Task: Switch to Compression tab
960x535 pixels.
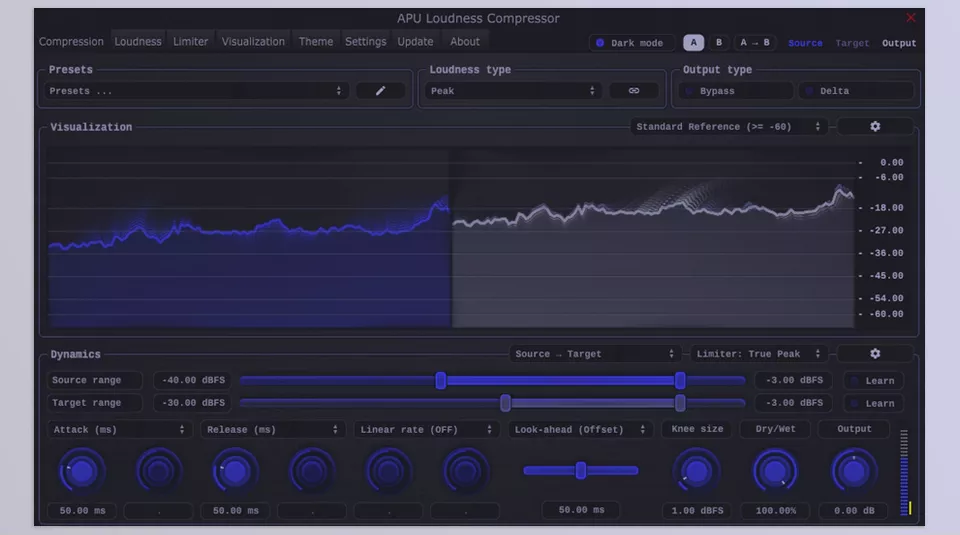Action: coord(71,42)
